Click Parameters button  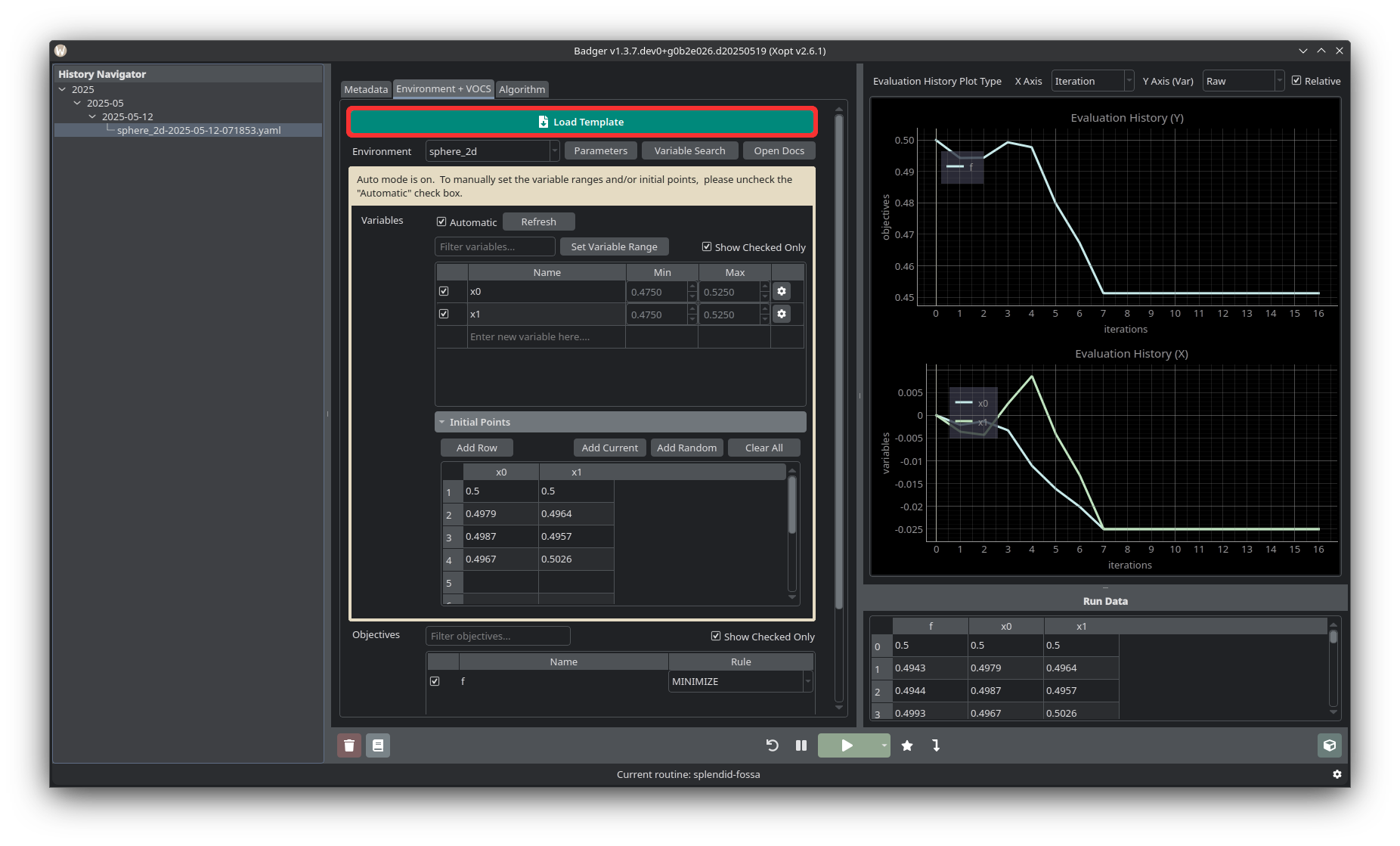[x=601, y=150]
